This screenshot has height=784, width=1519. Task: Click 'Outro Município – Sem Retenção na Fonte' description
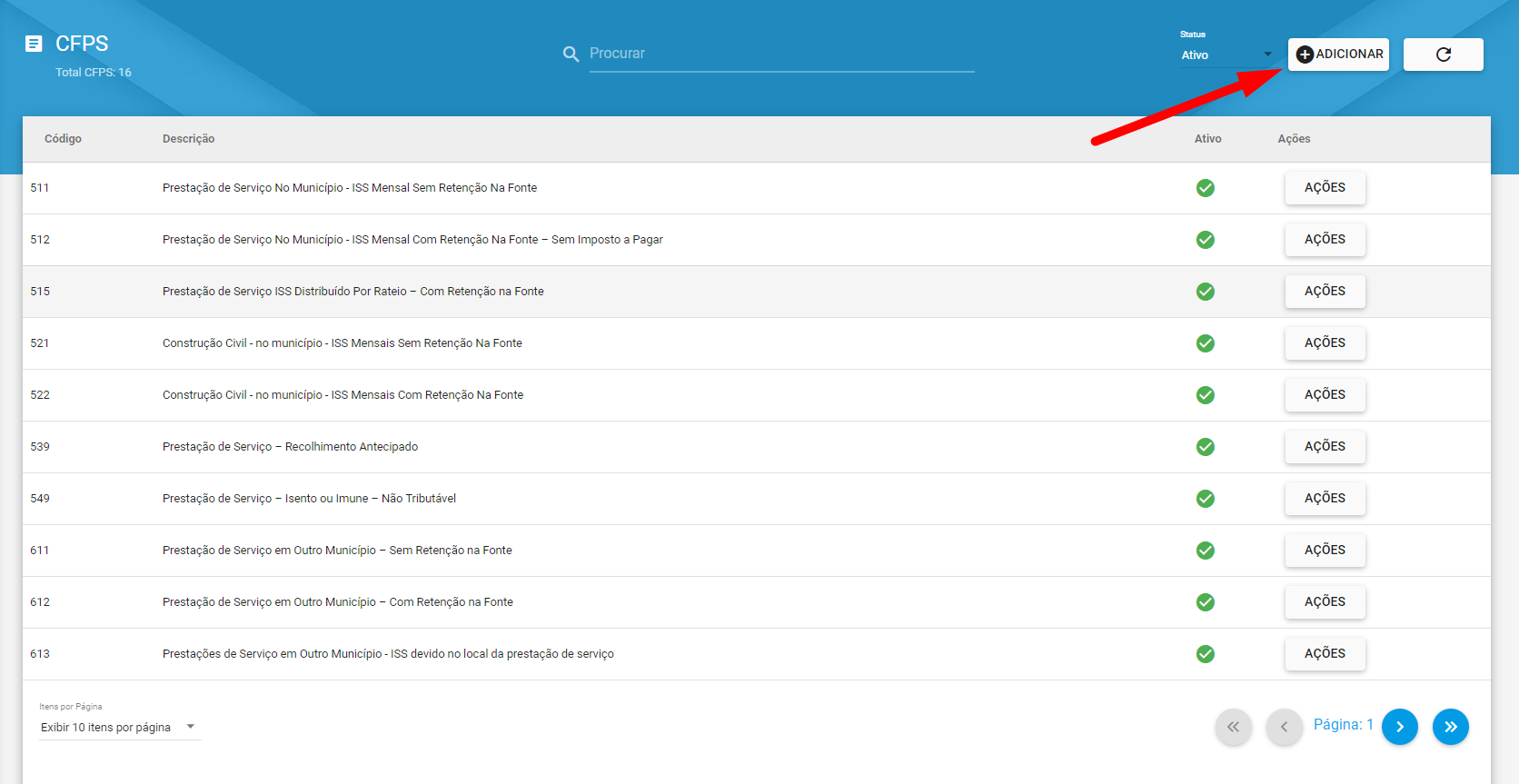[337, 551]
